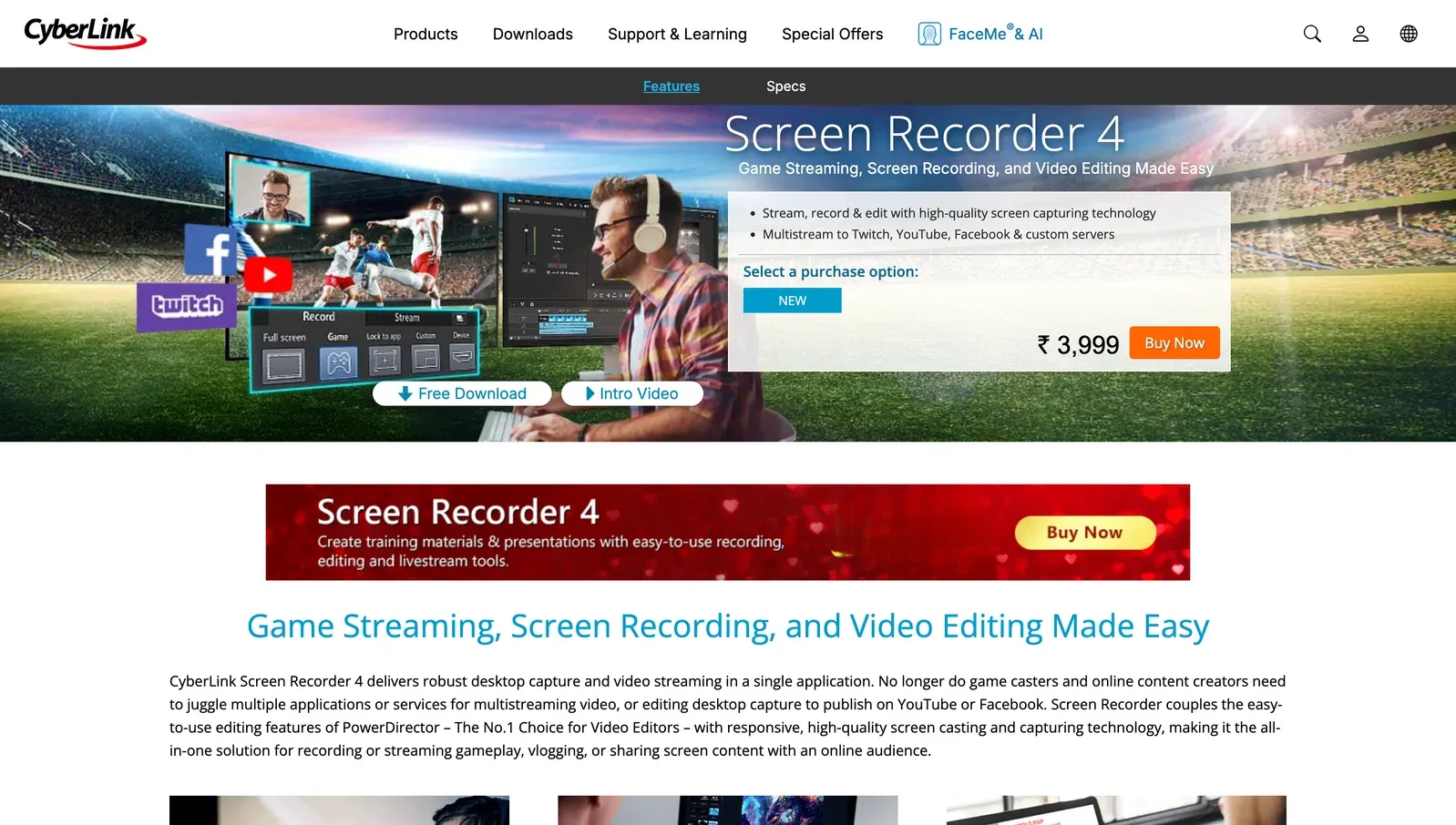Click the Screen Recorder 4 red banner

click(728, 532)
